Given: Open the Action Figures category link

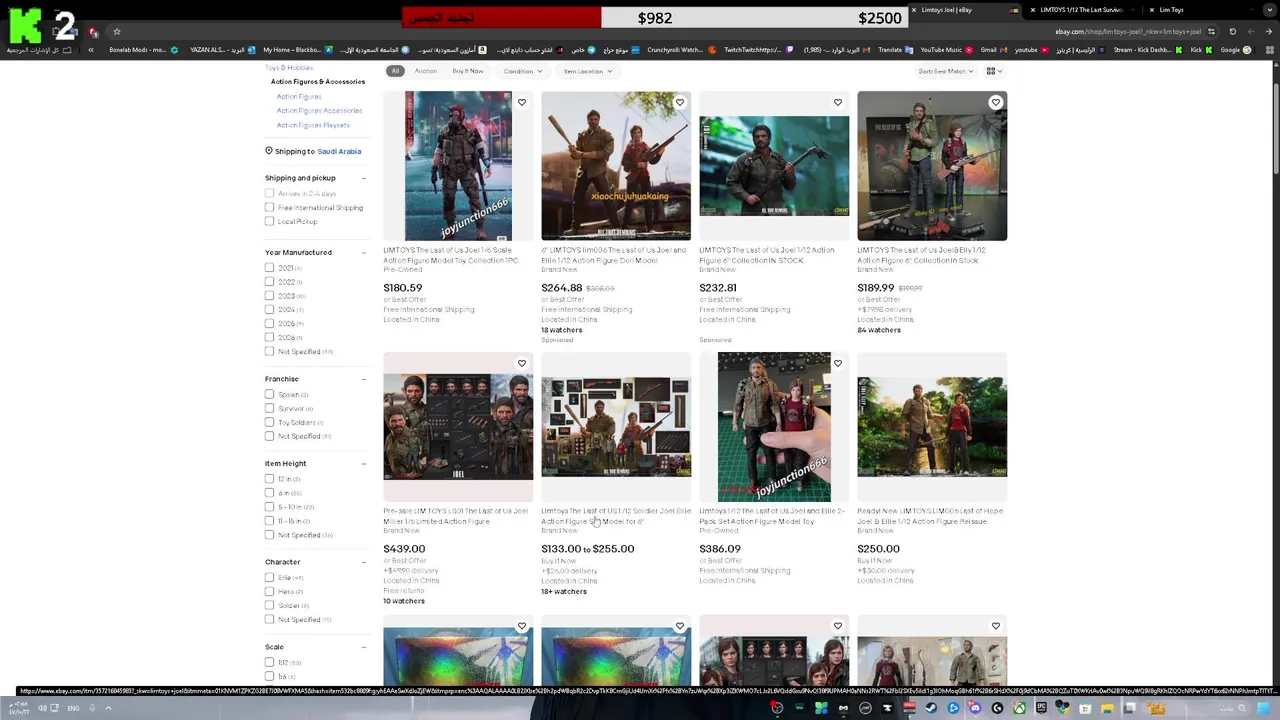Looking at the screenshot, I should pyautogui.click(x=298, y=97).
